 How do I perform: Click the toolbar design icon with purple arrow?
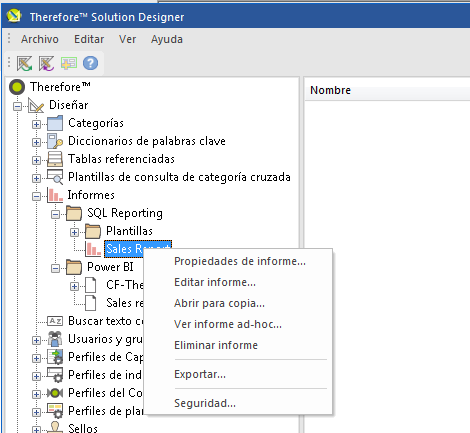46,63
